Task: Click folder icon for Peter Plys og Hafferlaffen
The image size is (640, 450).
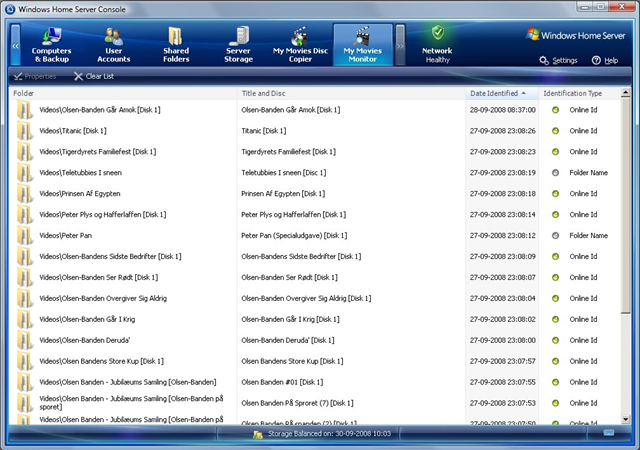Action: (x=24, y=214)
